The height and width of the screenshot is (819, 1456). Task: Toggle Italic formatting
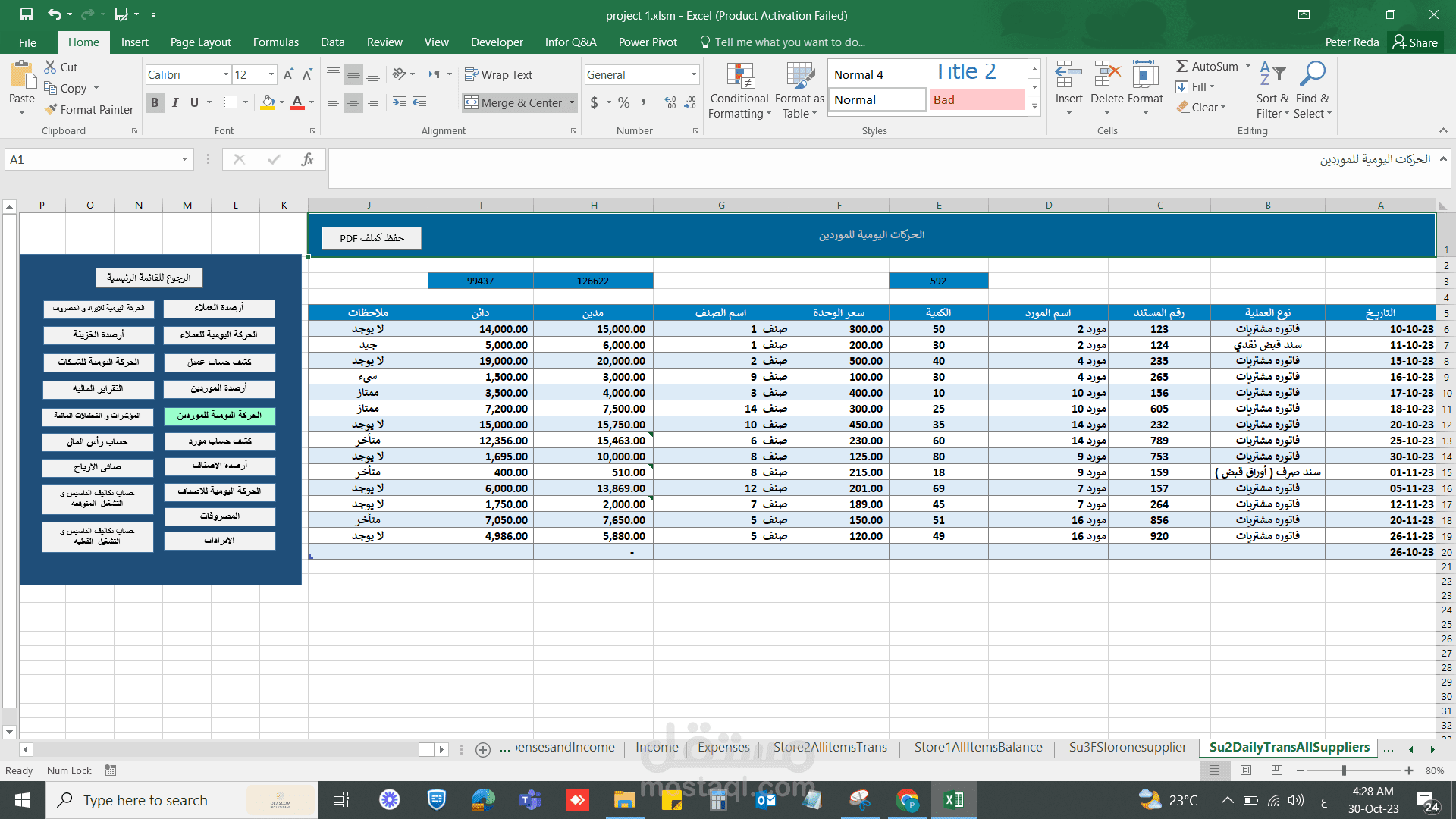tap(175, 102)
